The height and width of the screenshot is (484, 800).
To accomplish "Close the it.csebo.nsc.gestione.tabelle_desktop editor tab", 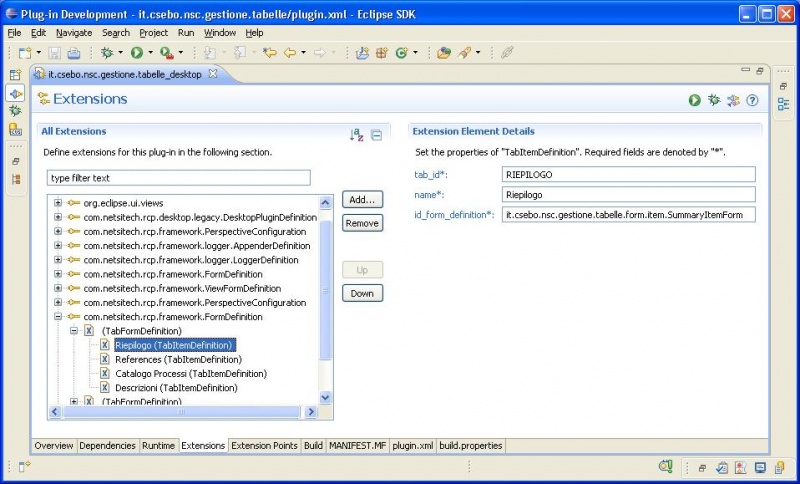I will click(x=212, y=75).
